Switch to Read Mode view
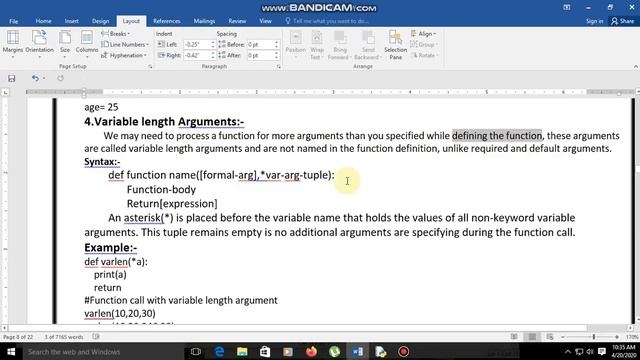Screen dimensions: 640x360 (514, 337)
